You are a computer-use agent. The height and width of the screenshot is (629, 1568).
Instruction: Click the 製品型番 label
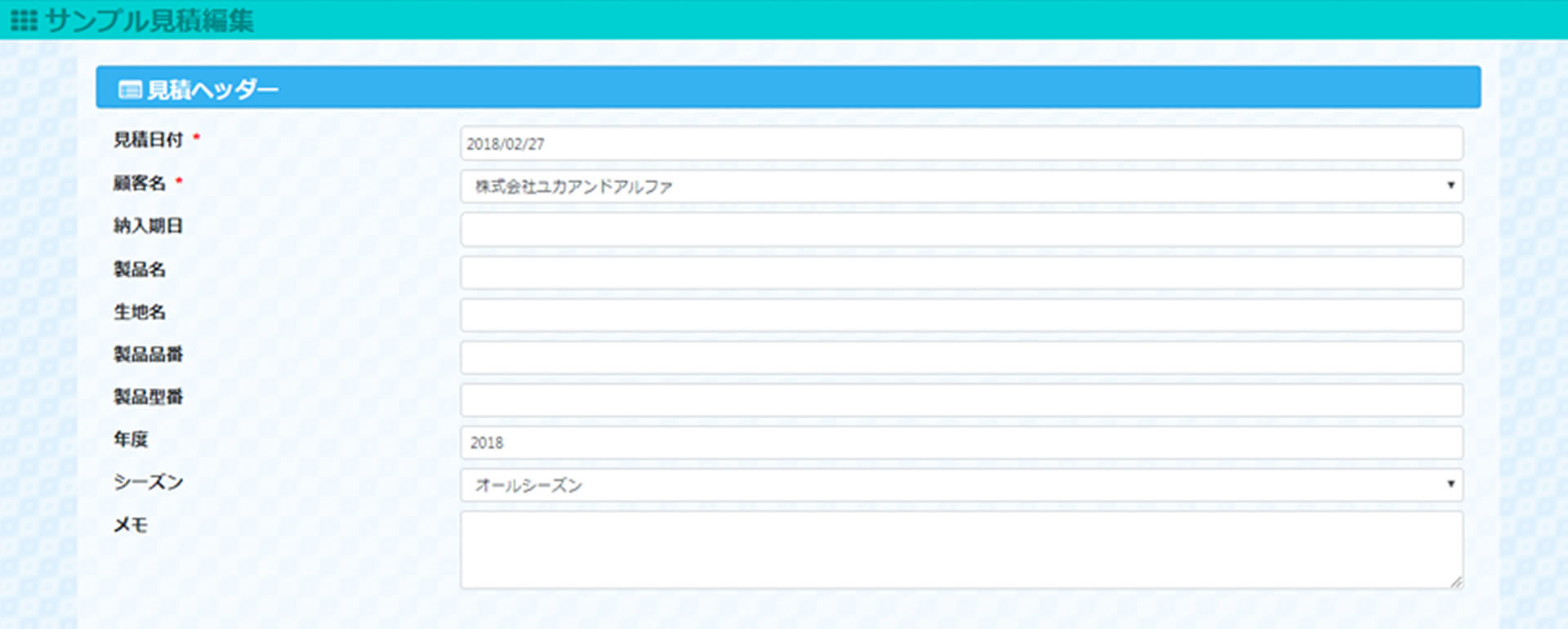pos(148,396)
